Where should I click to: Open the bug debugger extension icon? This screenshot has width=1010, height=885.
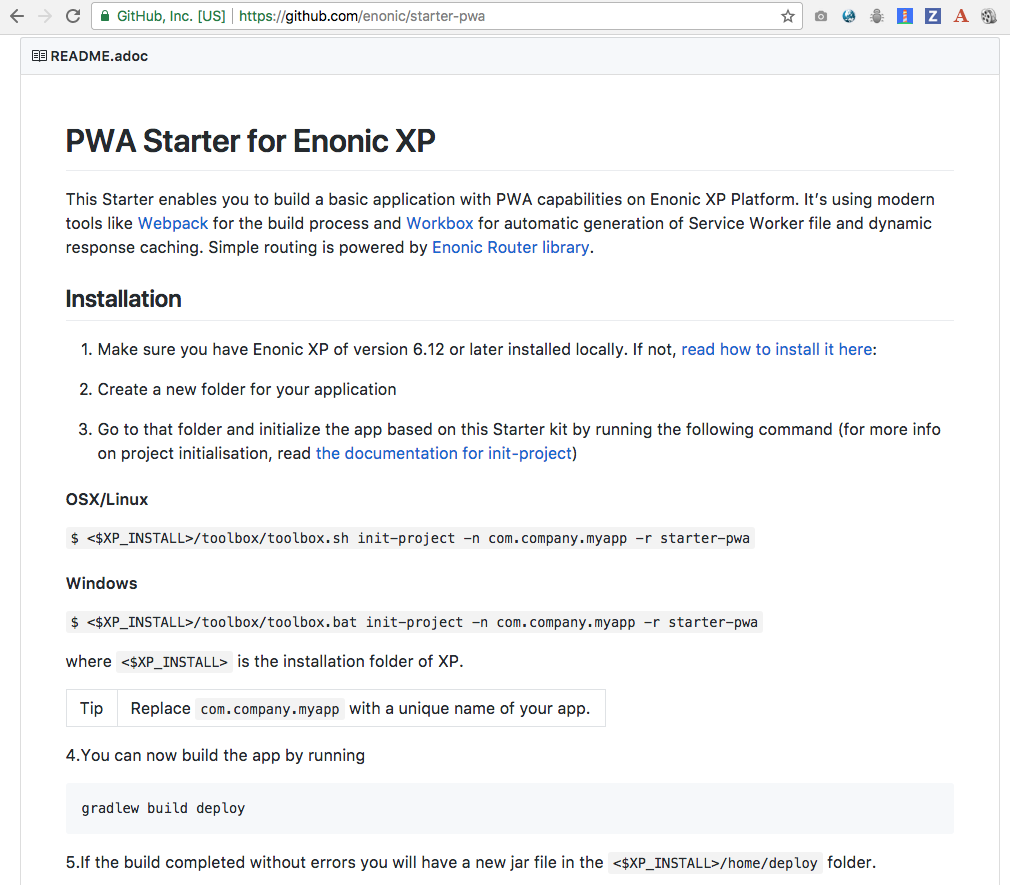tap(877, 16)
